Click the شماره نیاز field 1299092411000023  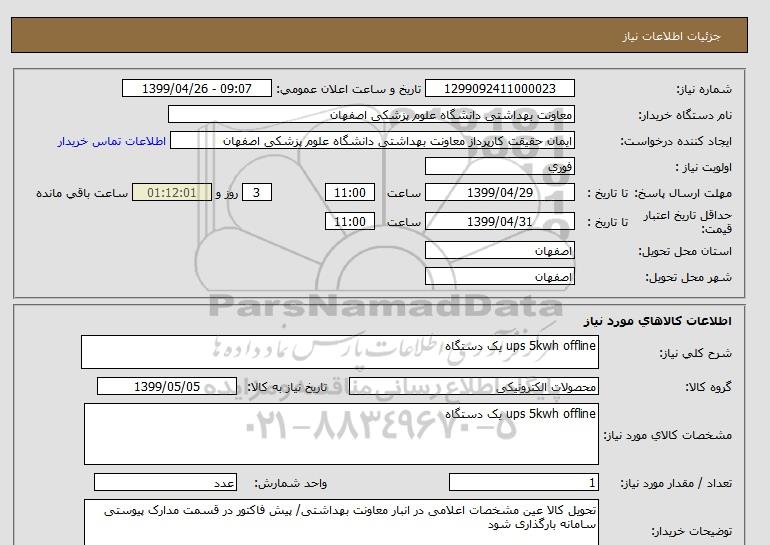(499, 88)
